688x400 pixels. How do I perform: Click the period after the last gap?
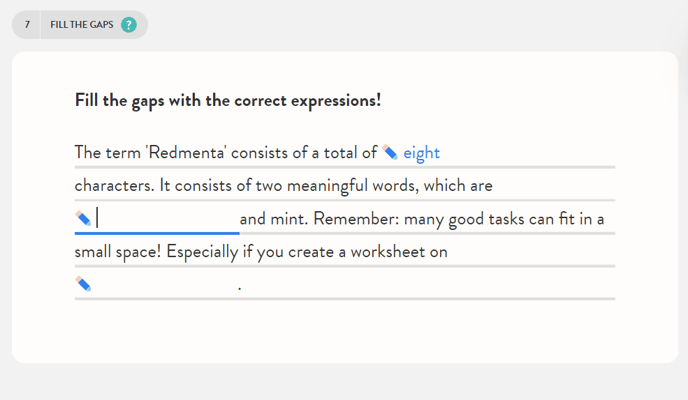[x=240, y=288]
